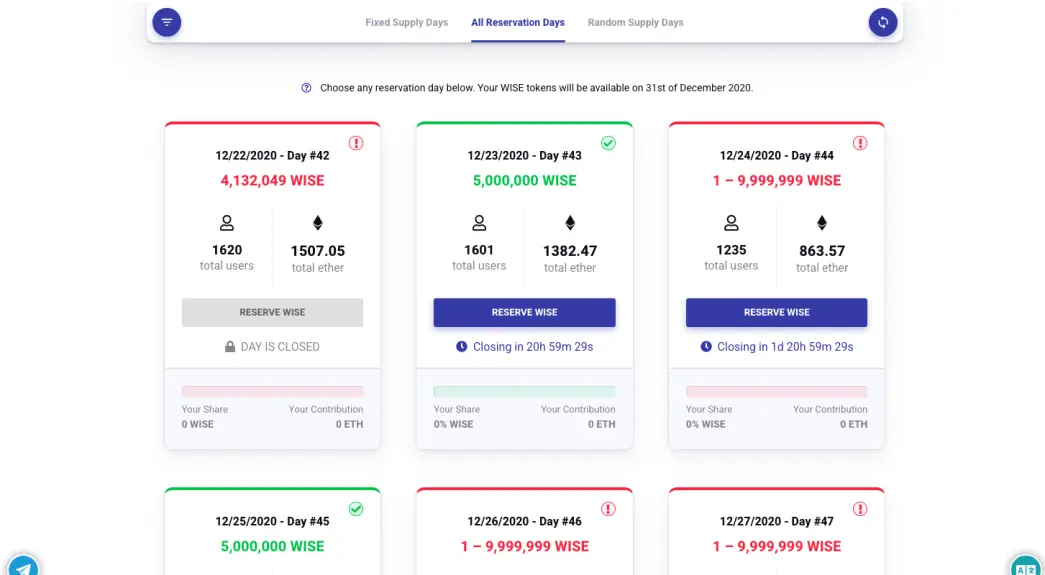Click the Day #42 share progress bar
This screenshot has height=575, width=1045.
tap(273, 392)
